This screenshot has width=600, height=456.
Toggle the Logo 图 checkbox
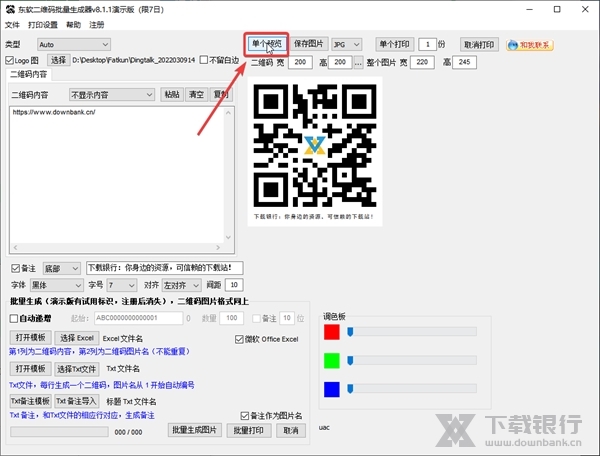click(10, 60)
